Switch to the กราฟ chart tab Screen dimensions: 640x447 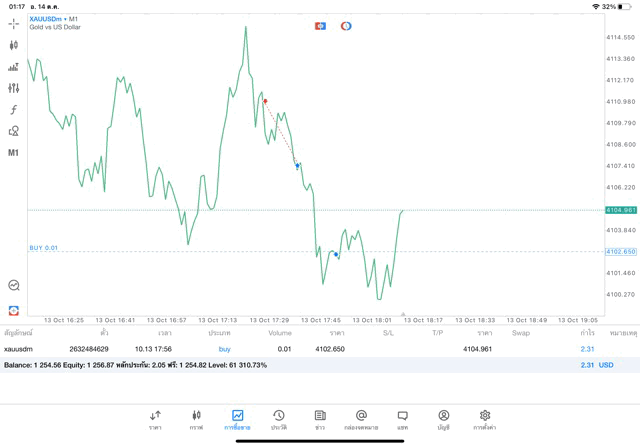(x=196, y=420)
